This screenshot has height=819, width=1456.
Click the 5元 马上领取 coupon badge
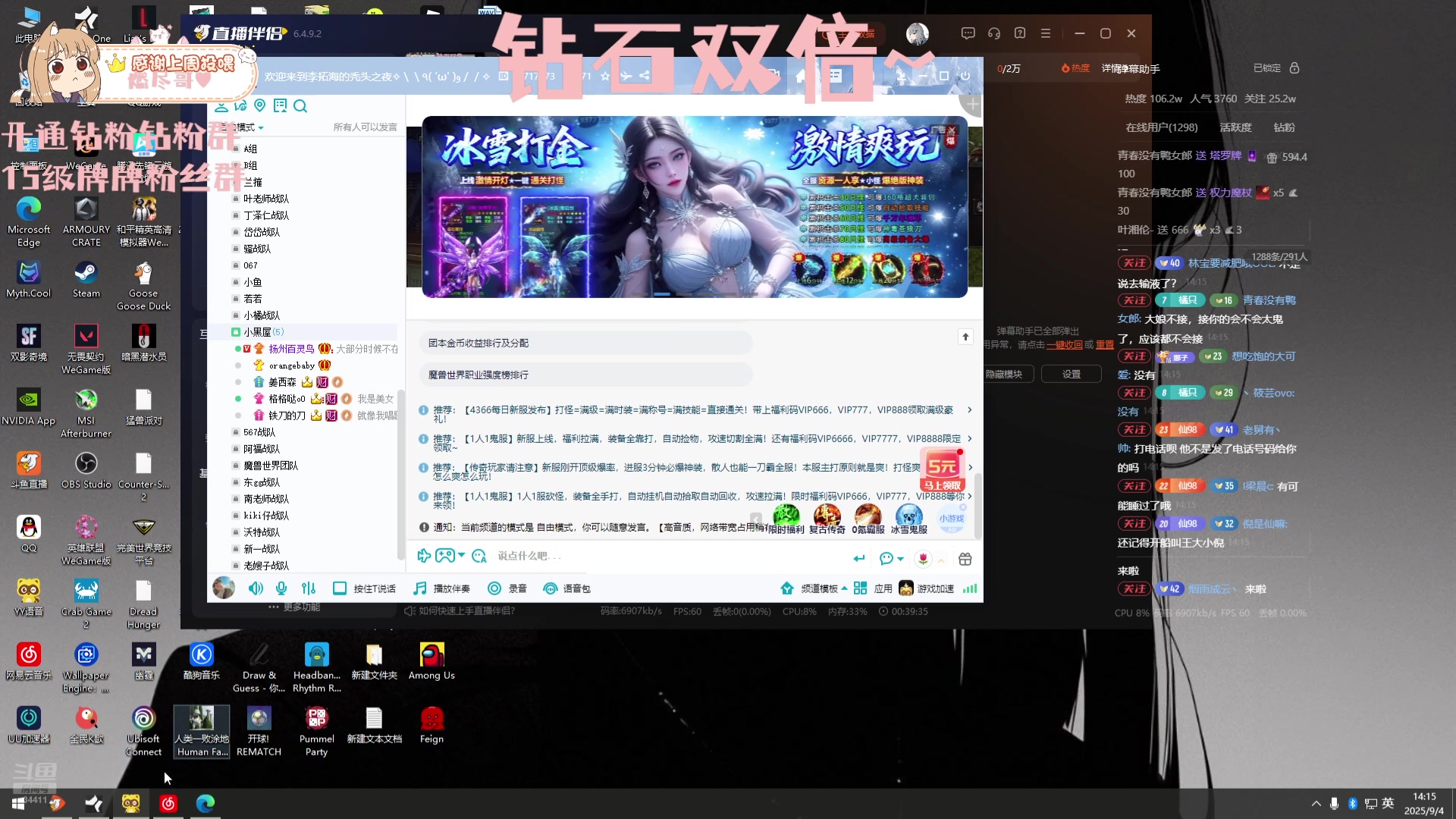click(x=943, y=472)
